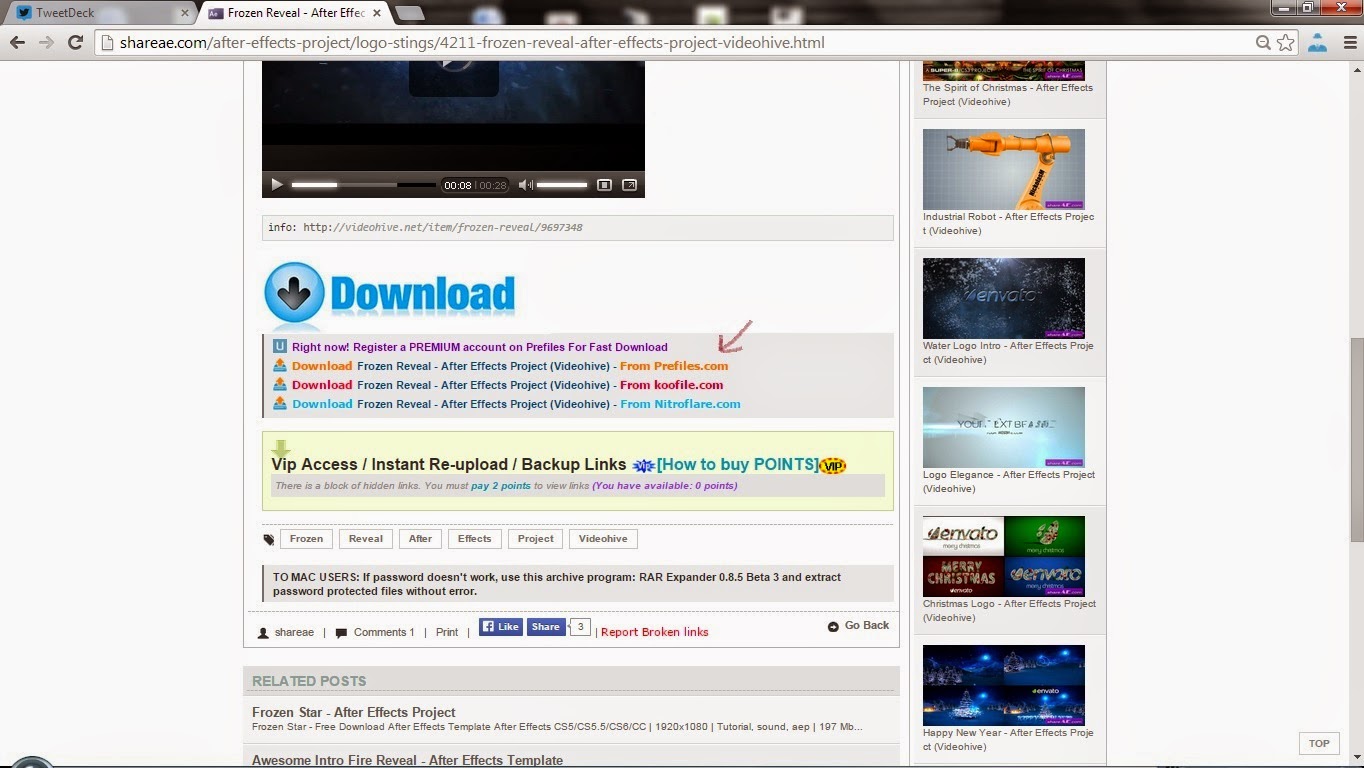Select the Effects tag

click(474, 539)
